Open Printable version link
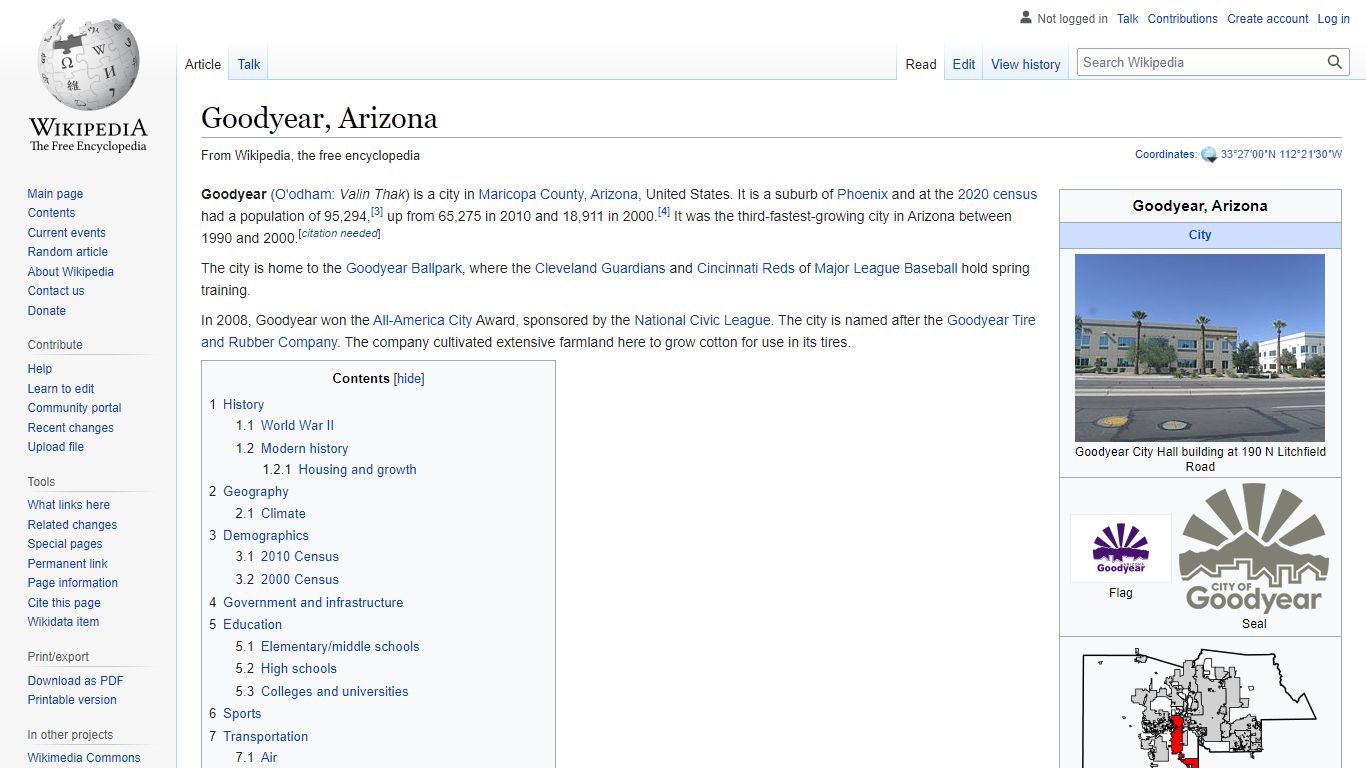Image resolution: width=1366 pixels, height=768 pixels. pyautogui.click(x=71, y=700)
